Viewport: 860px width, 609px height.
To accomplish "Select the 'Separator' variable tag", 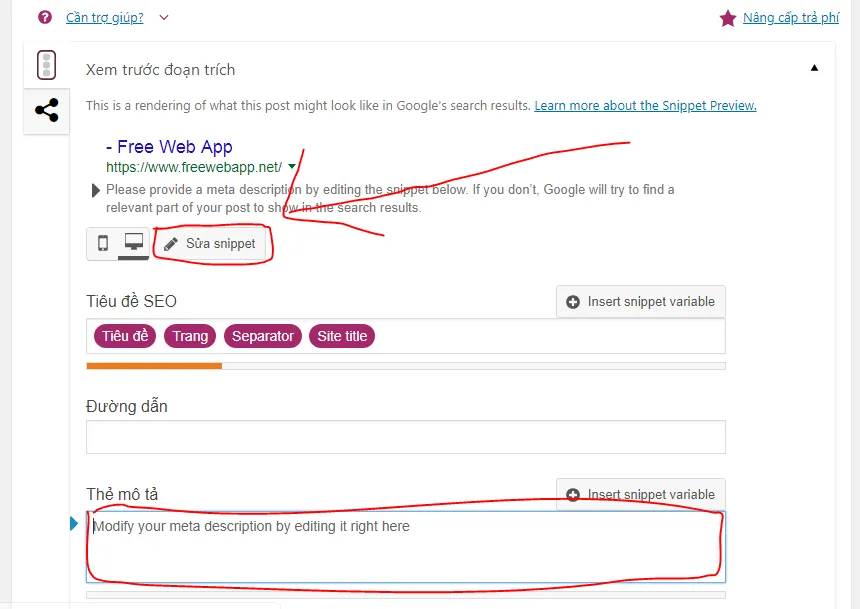I will [x=263, y=336].
